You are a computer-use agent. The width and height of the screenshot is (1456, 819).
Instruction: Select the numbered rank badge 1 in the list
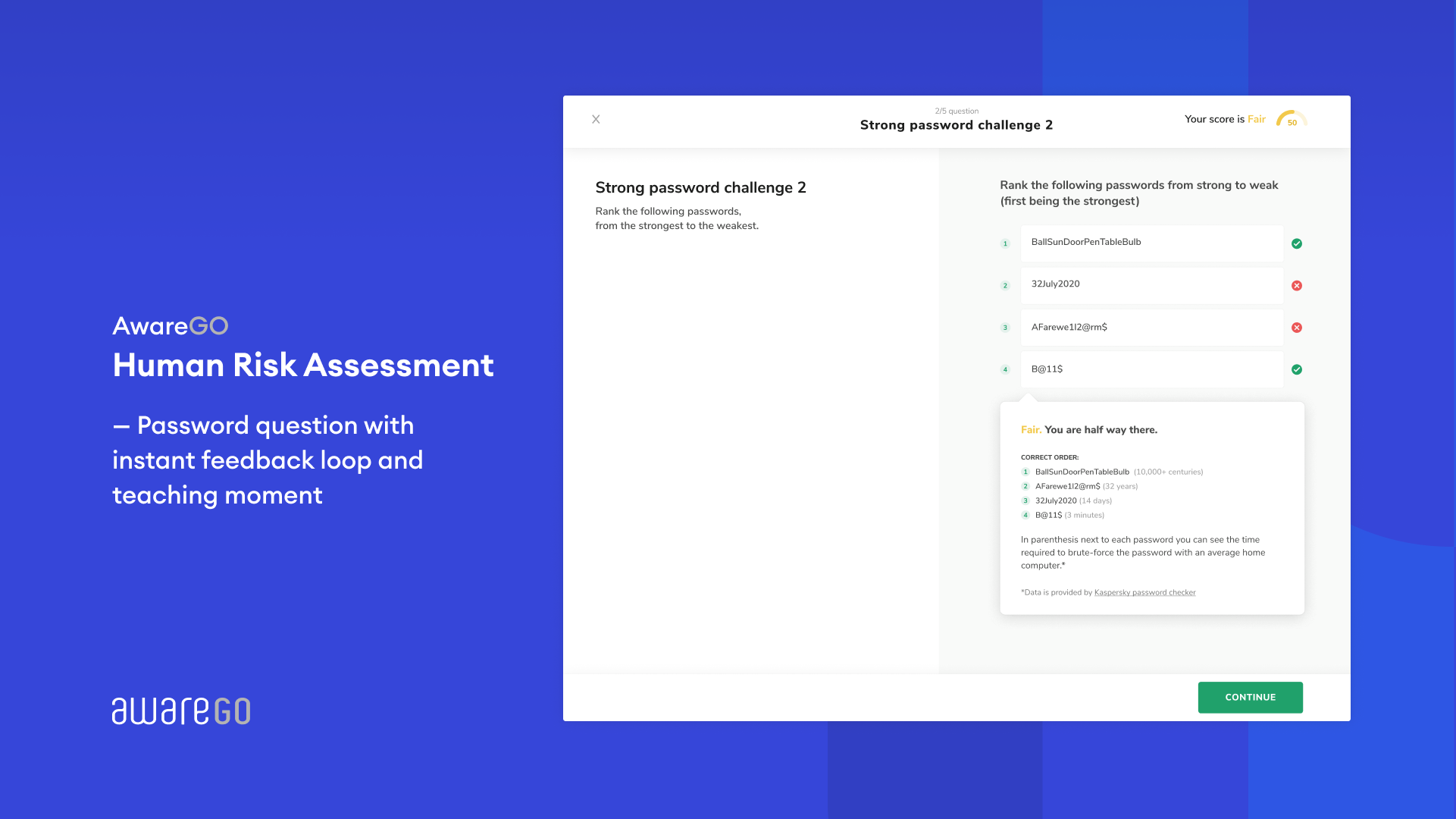coord(1005,243)
